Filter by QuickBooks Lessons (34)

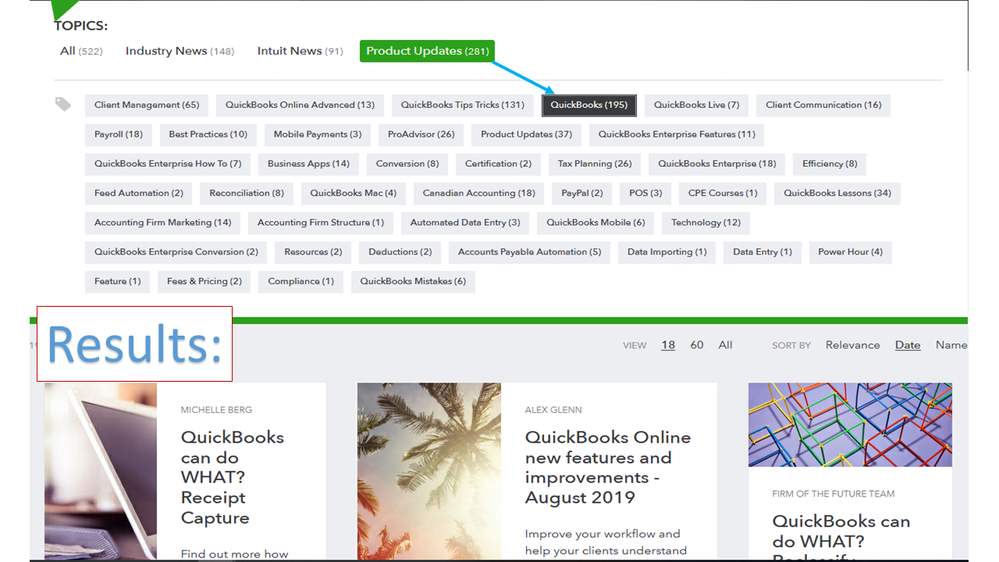(837, 193)
